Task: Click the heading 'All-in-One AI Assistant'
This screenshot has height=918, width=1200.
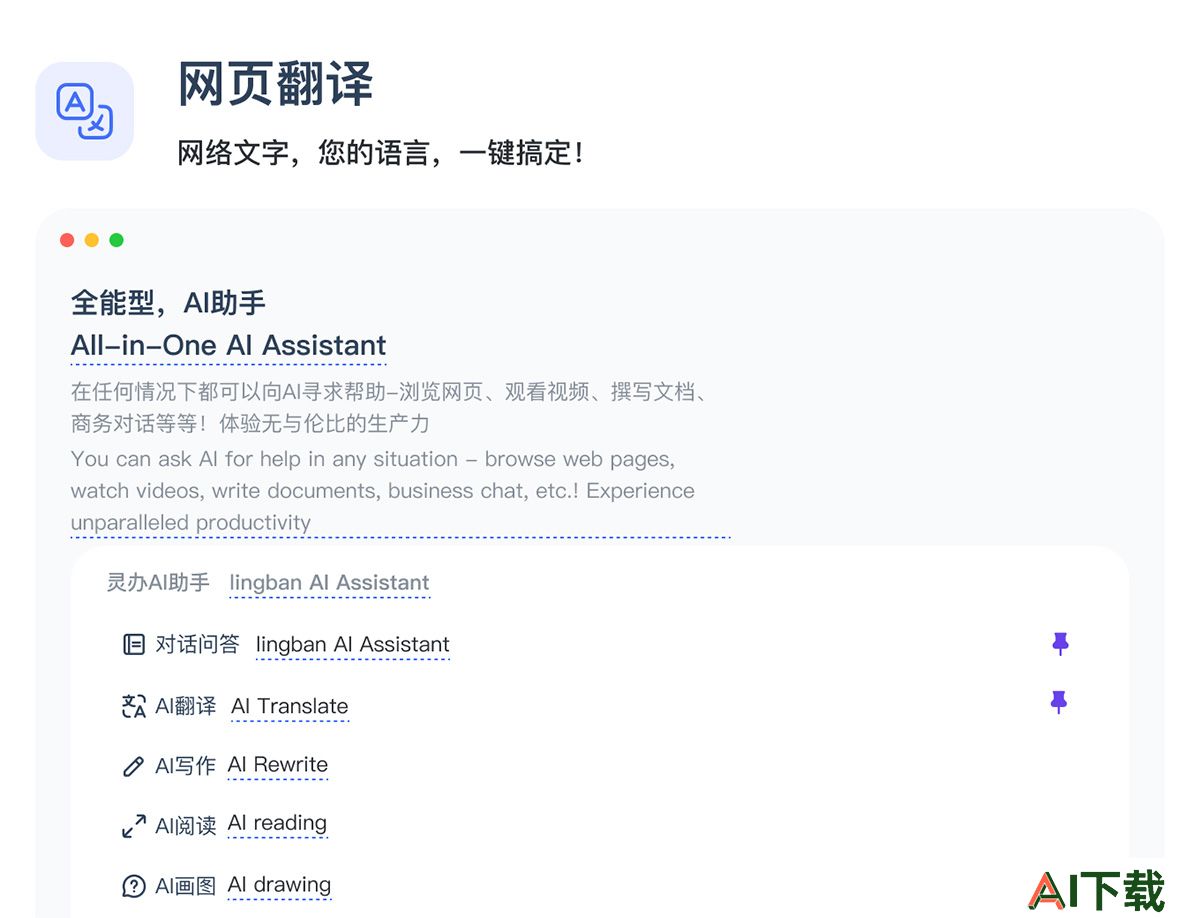Action: tap(228, 346)
